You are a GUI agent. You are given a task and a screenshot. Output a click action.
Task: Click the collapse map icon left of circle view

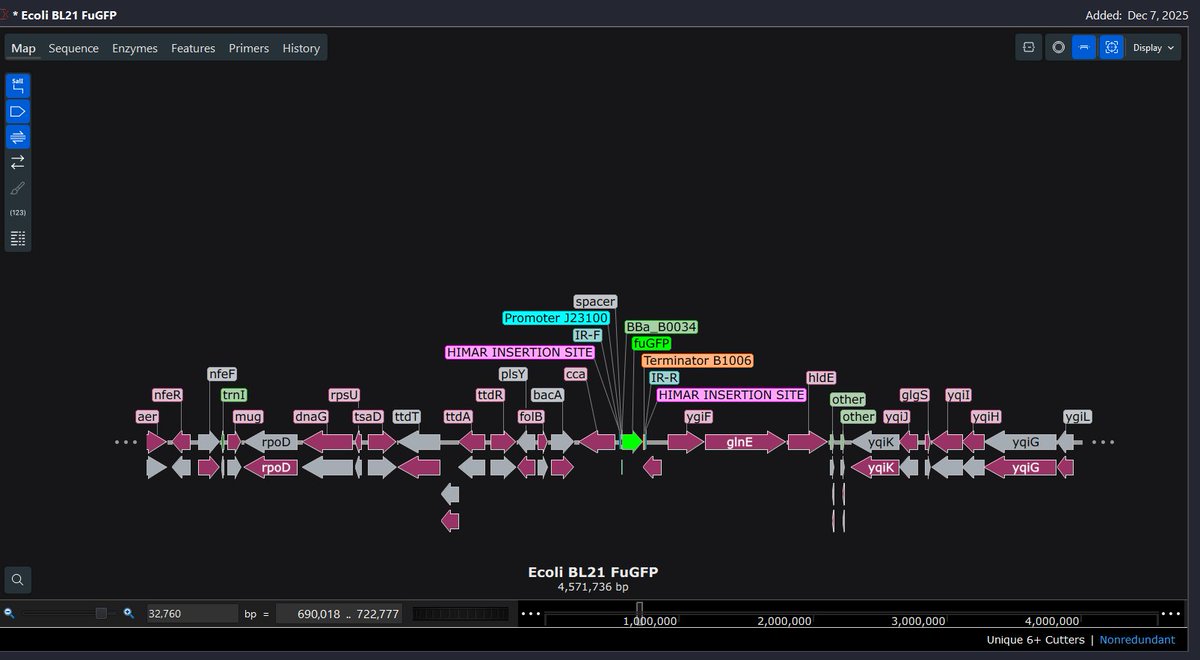point(1029,47)
